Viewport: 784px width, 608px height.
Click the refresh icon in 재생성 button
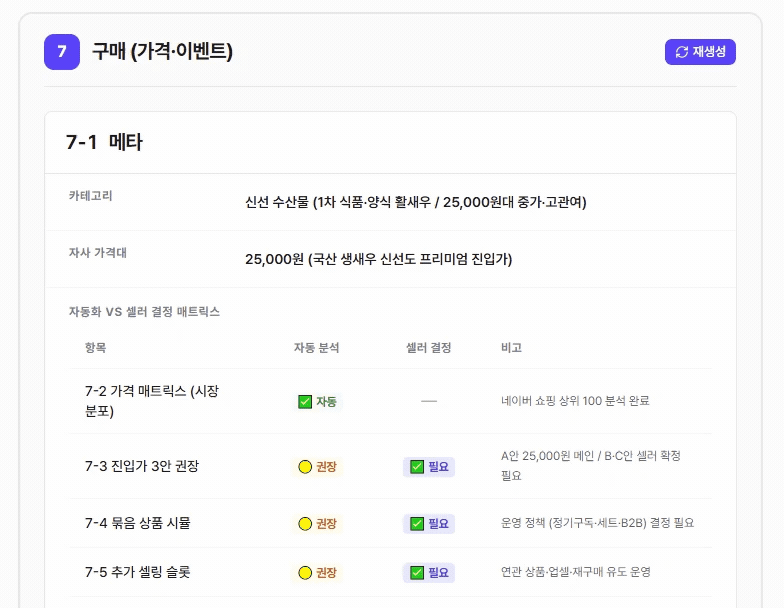pyautogui.click(x=682, y=52)
